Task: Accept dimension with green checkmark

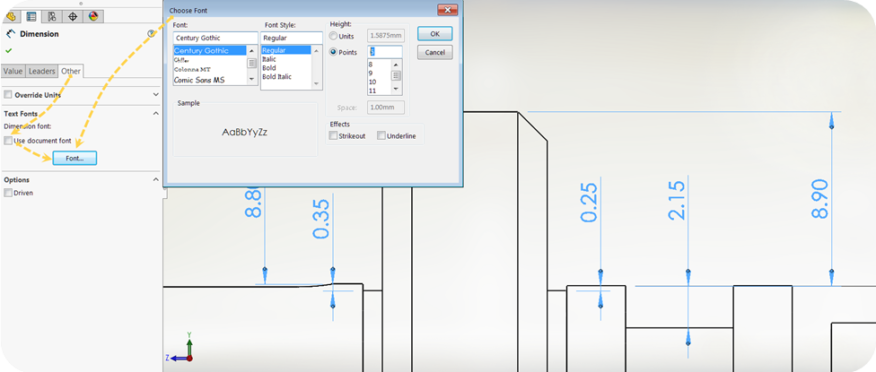Action: click(8, 50)
